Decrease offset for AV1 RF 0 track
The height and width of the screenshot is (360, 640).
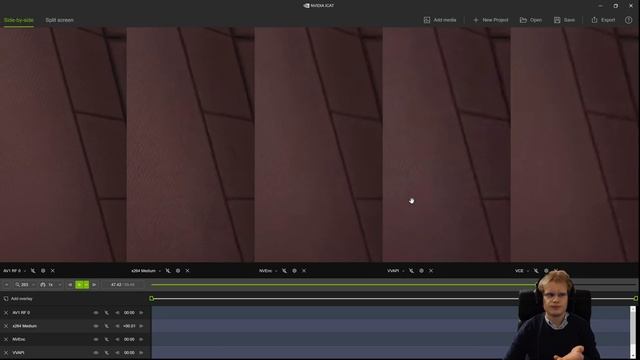click(x=118, y=313)
